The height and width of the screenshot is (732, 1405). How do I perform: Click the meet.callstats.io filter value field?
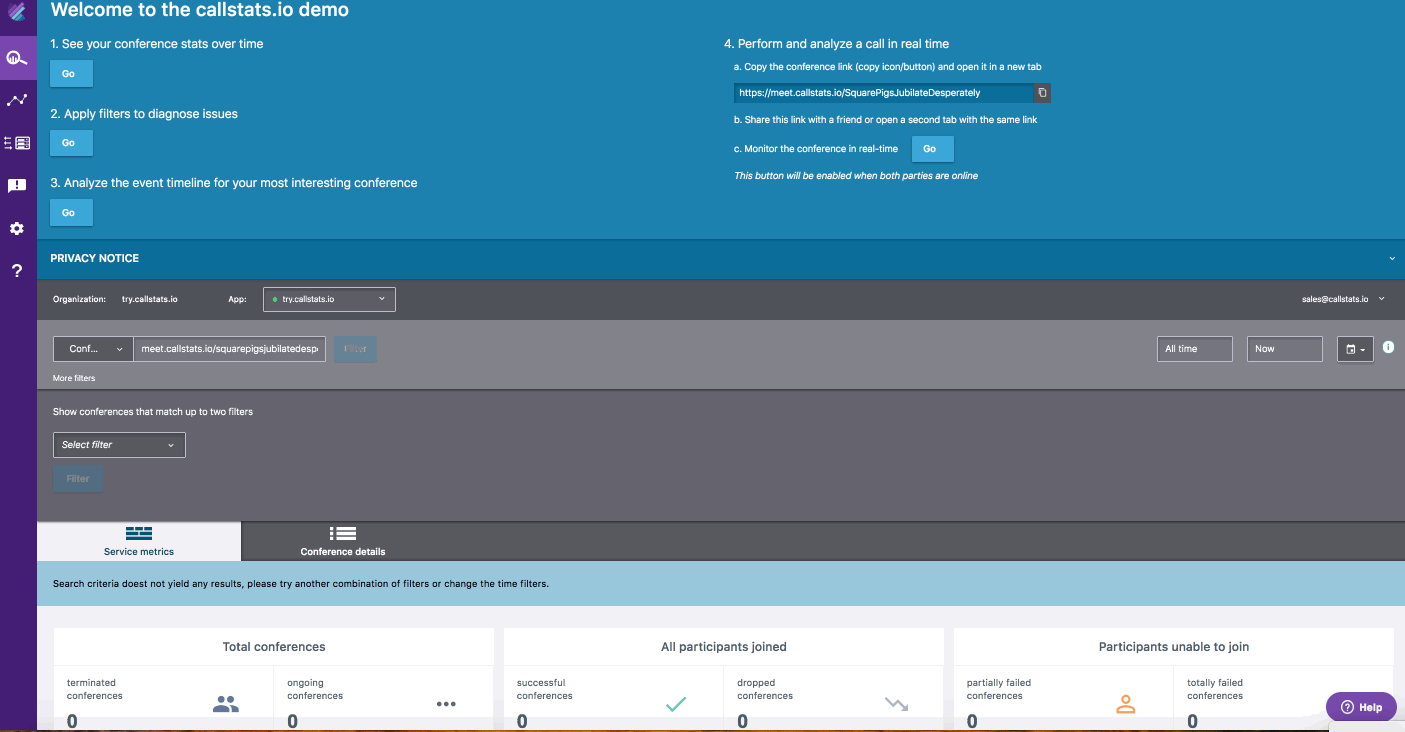click(x=229, y=349)
